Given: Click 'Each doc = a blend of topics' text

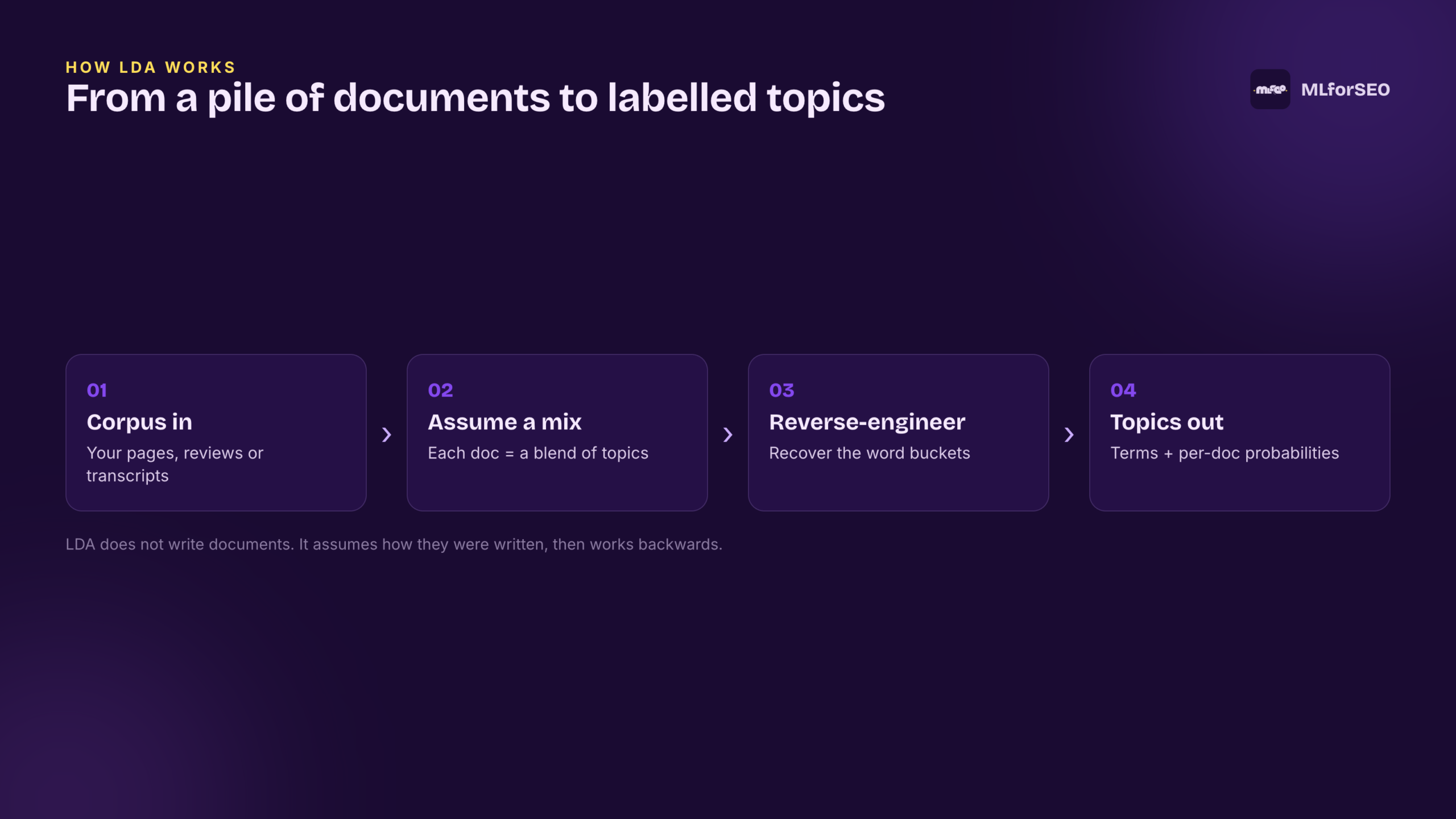Looking at the screenshot, I should pos(538,453).
